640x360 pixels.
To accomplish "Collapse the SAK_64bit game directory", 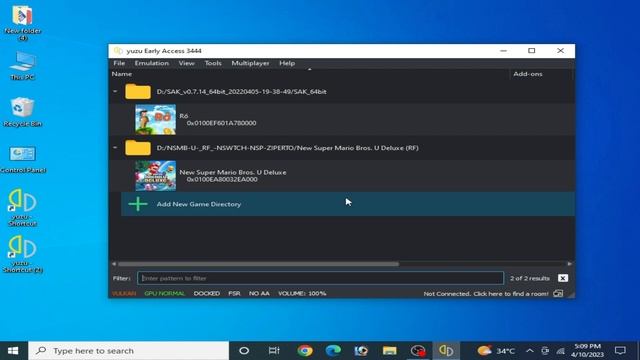I will [x=115, y=91].
